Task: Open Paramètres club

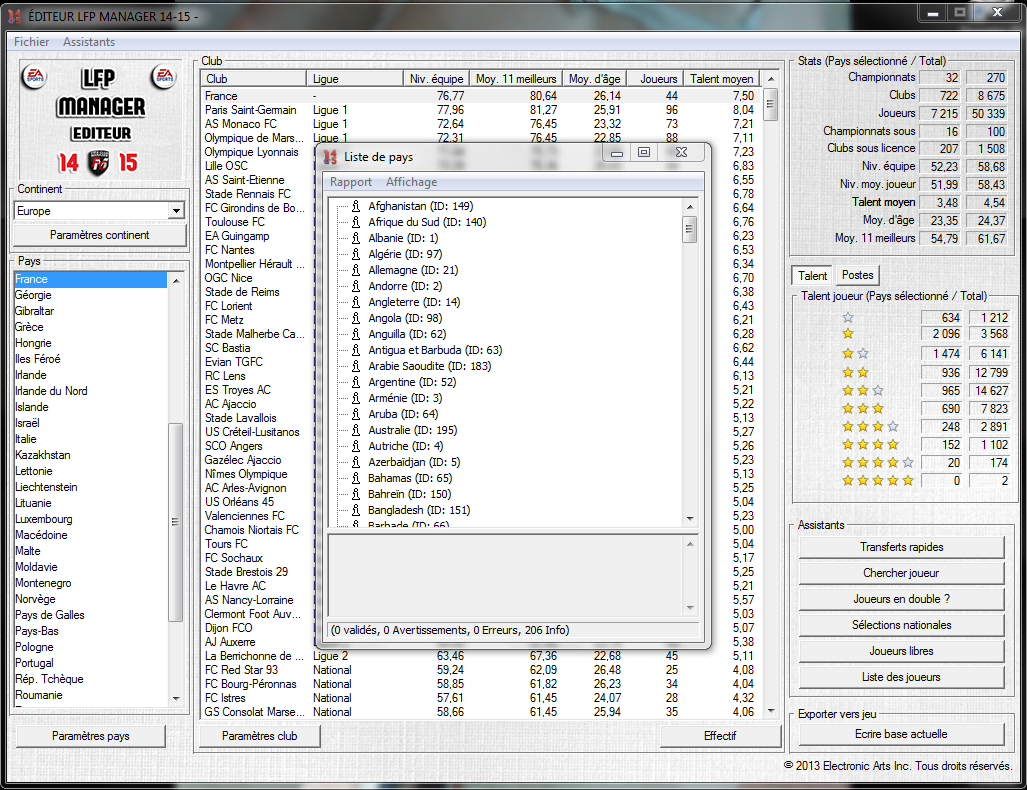Action: (259, 736)
